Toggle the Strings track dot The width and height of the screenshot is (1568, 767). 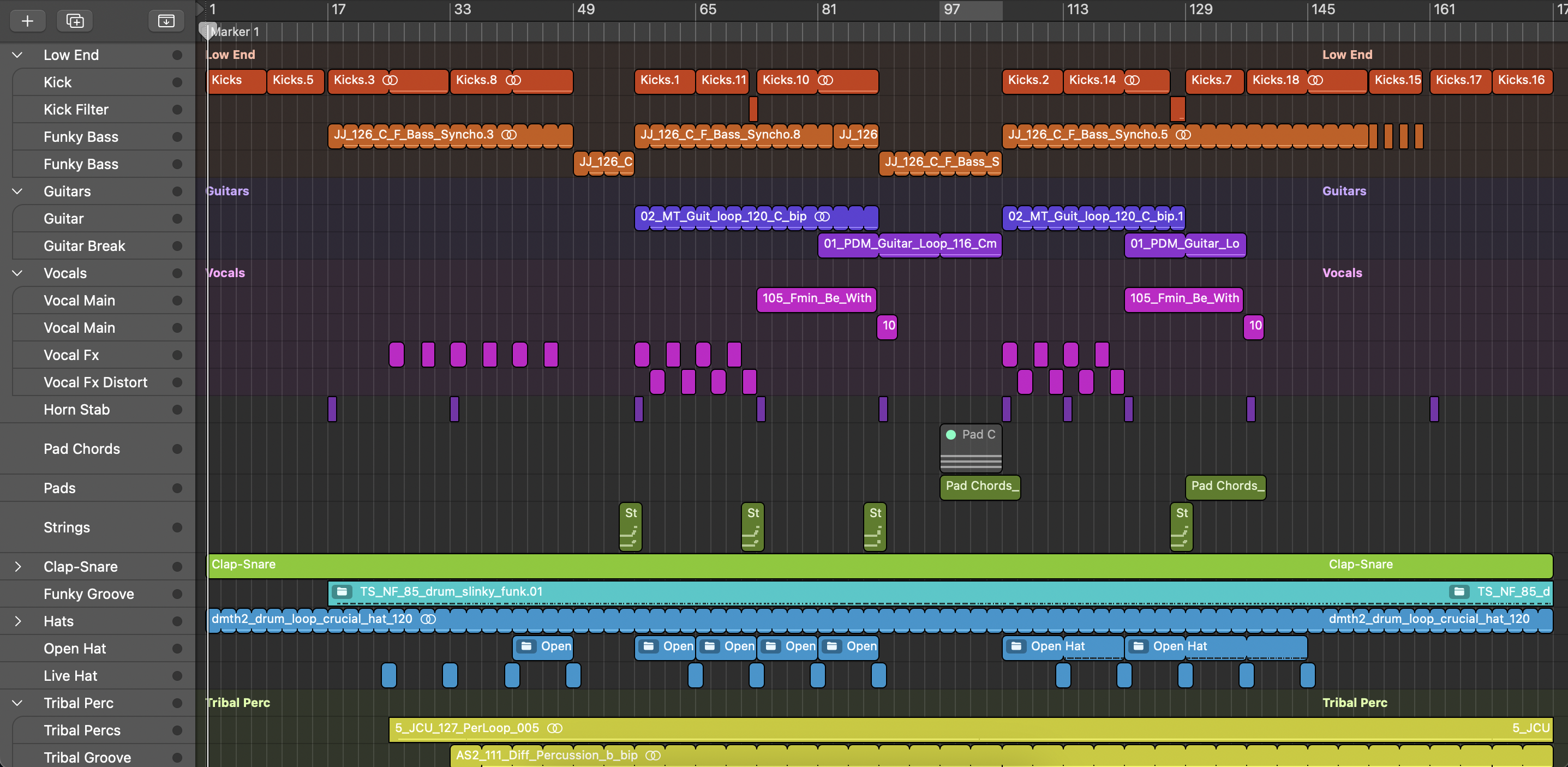click(177, 528)
